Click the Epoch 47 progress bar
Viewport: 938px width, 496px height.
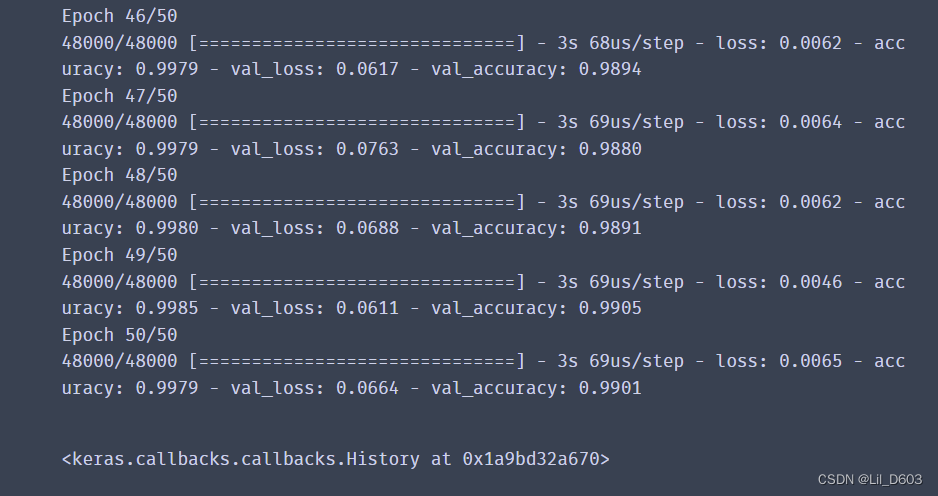tap(357, 122)
